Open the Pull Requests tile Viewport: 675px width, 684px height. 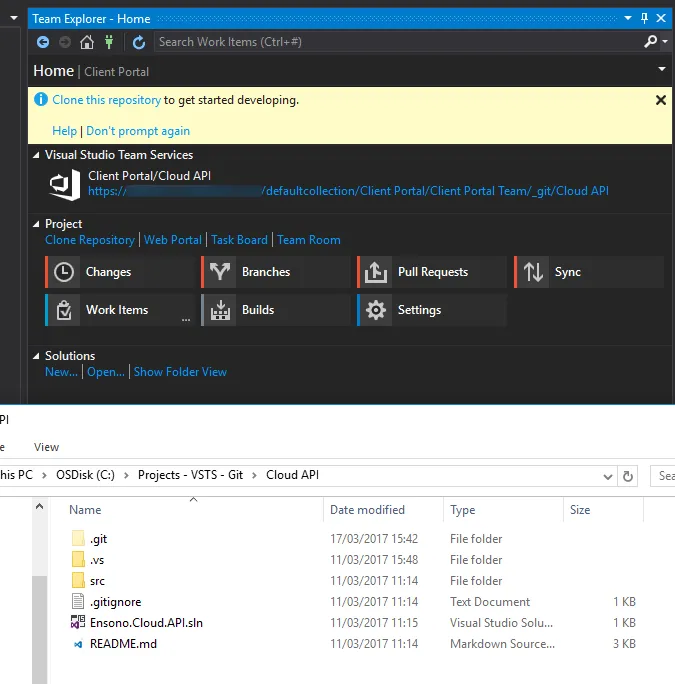click(432, 272)
